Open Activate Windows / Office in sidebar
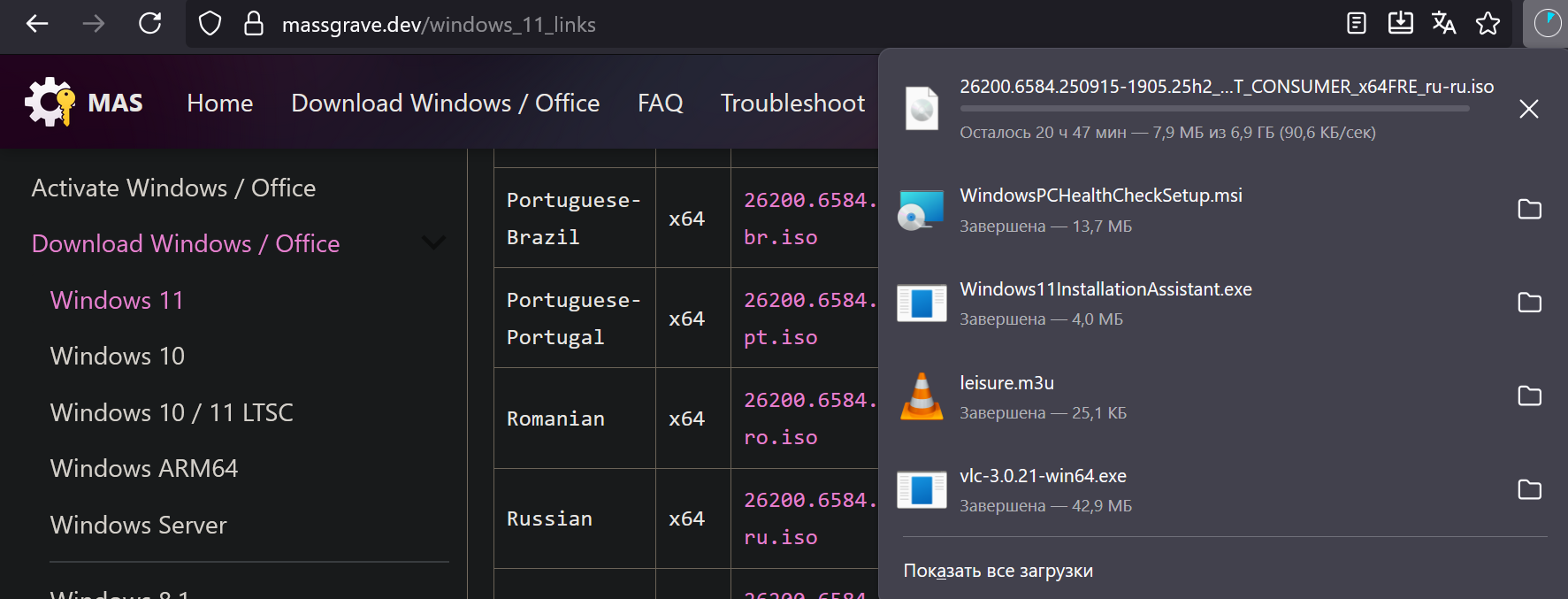The image size is (1568, 599). pyautogui.click(x=173, y=188)
